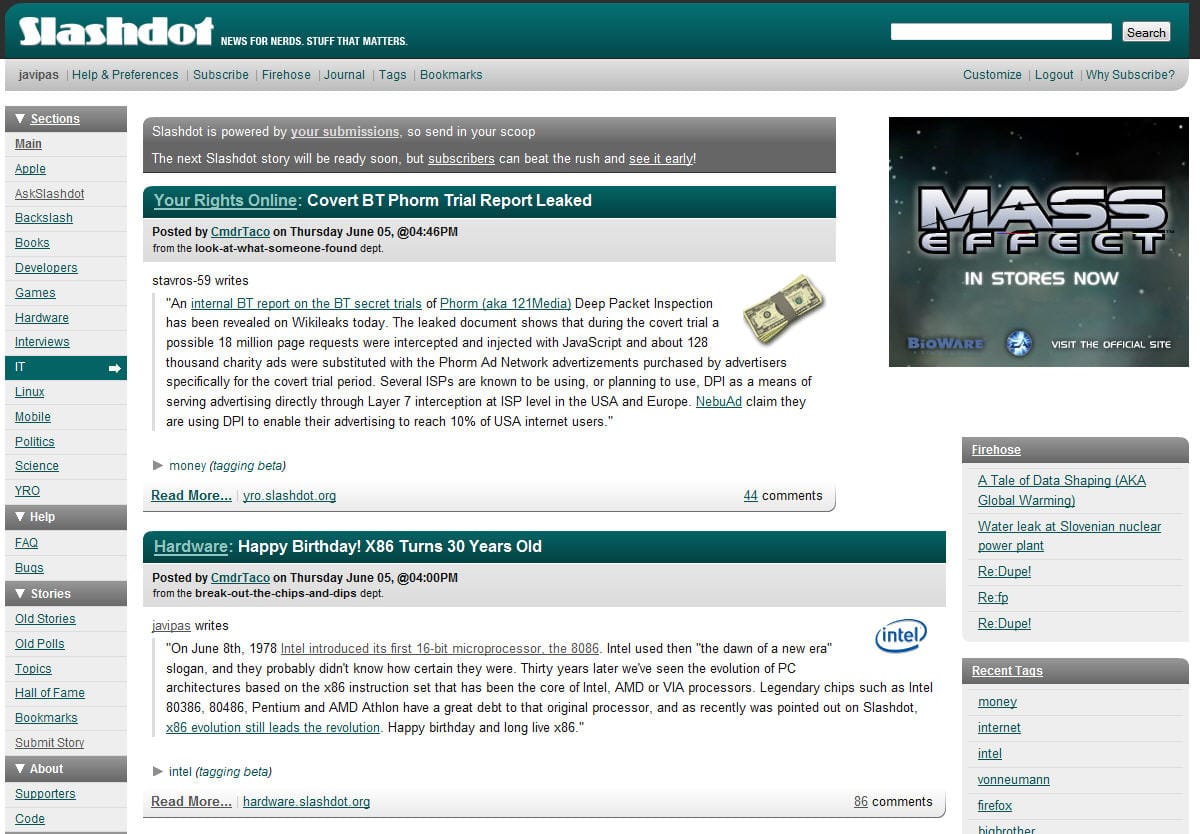
Task: Open the firefox recent tag
Action: coord(995,805)
